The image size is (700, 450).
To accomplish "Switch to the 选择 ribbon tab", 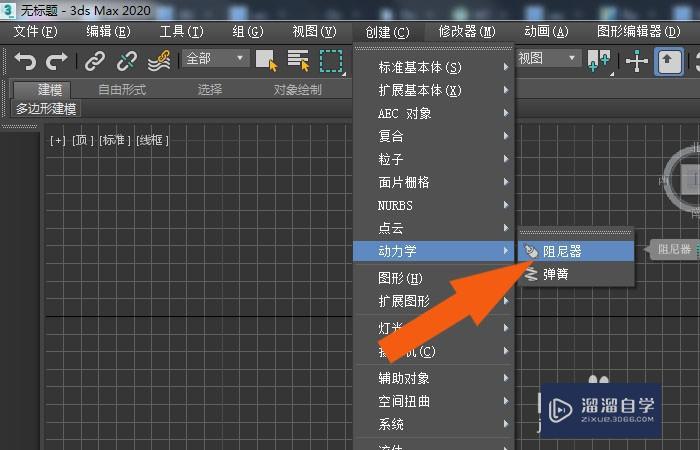I will point(210,90).
